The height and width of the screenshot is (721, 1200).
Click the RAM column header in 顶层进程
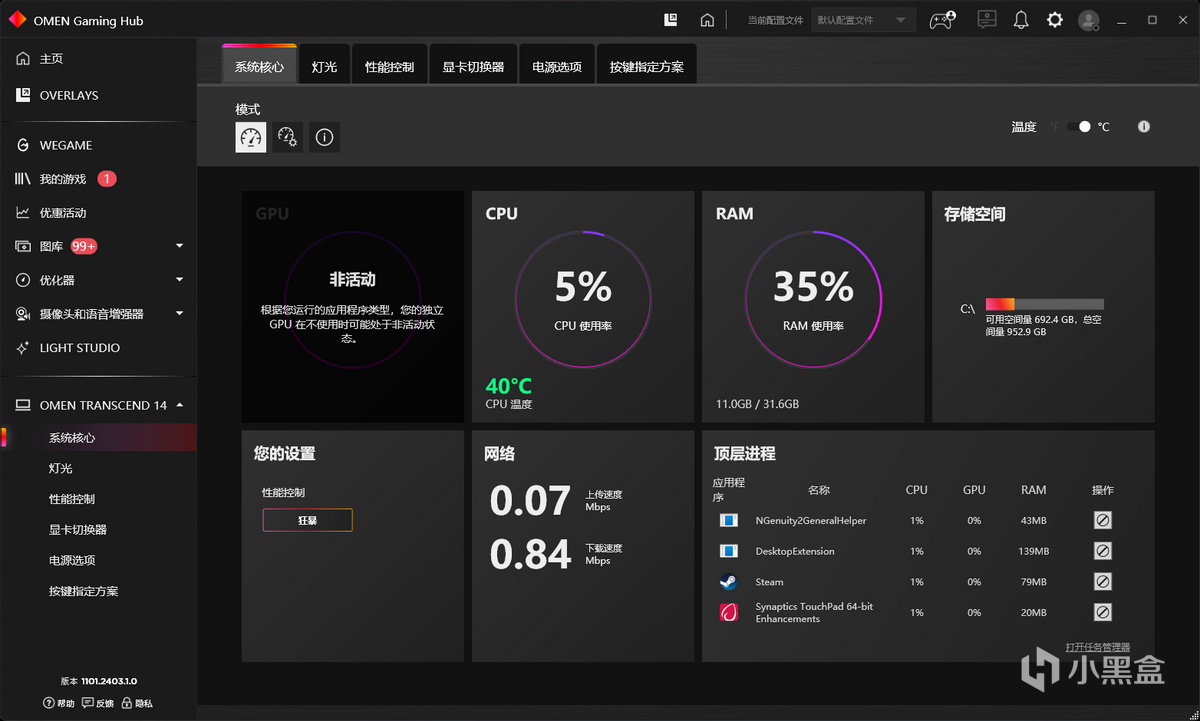[1034, 490]
